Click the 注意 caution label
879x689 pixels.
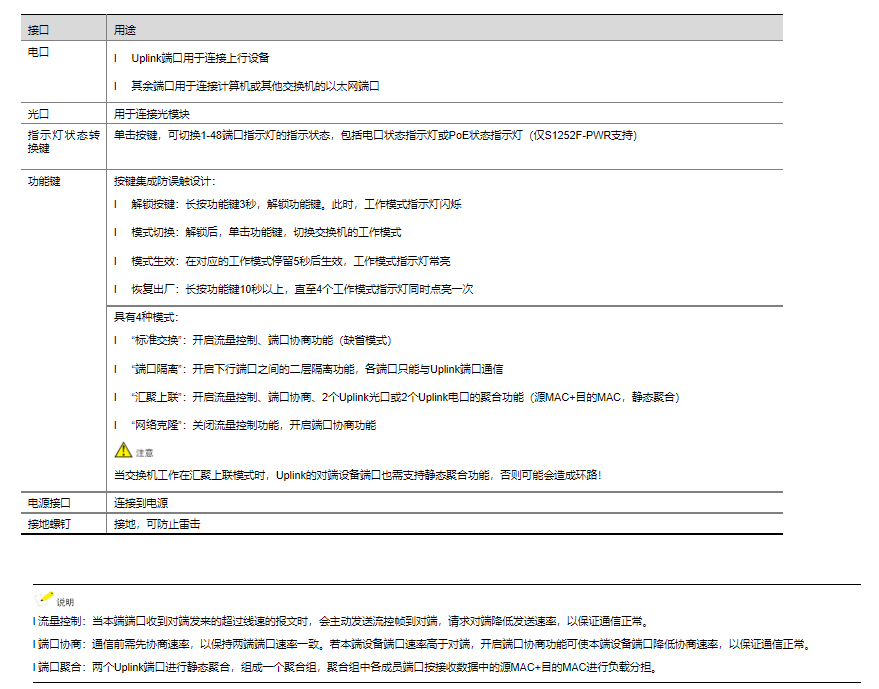coord(144,453)
